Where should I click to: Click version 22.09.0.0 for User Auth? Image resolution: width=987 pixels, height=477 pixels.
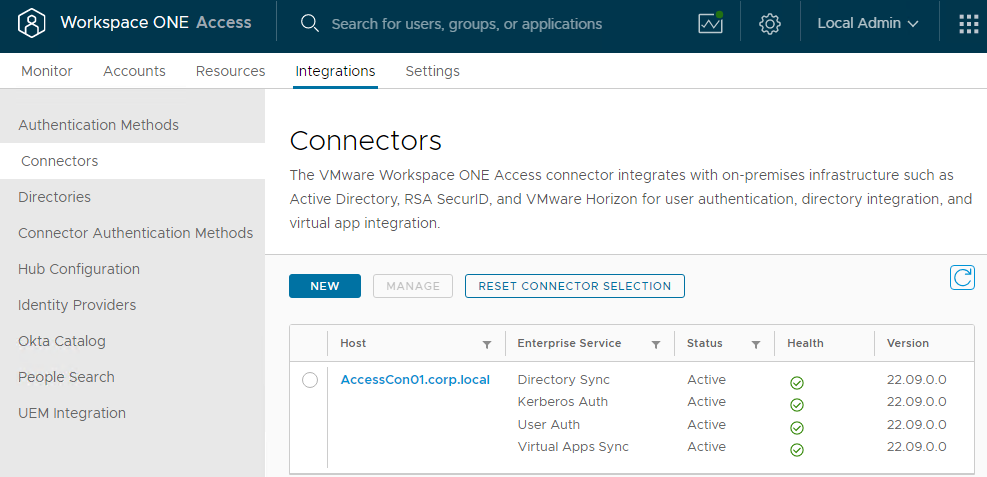916,425
